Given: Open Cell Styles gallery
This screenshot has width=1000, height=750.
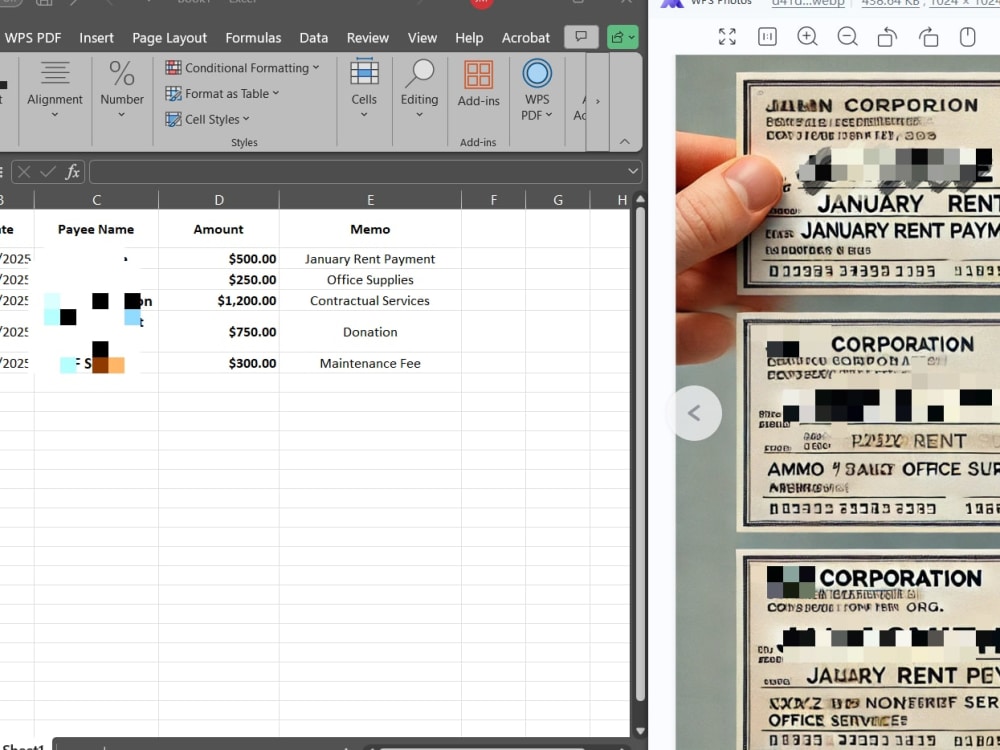Looking at the screenshot, I should click(x=207, y=119).
